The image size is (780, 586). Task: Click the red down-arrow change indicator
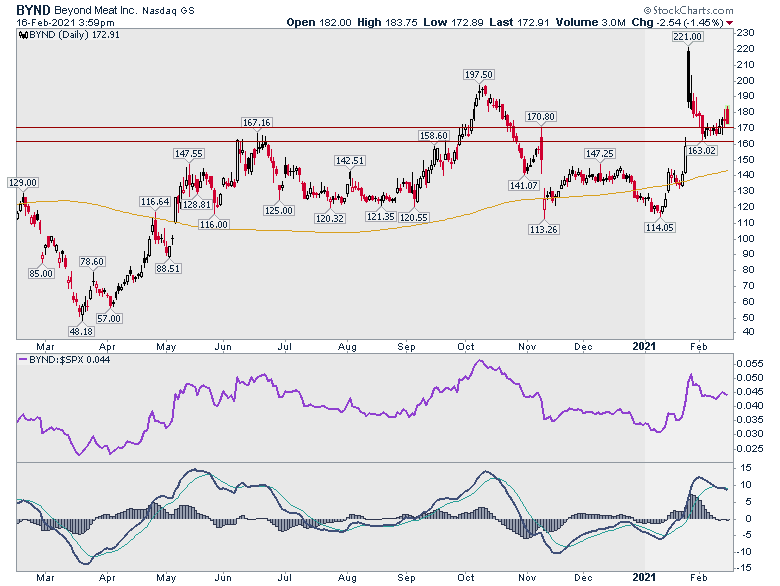pos(729,23)
